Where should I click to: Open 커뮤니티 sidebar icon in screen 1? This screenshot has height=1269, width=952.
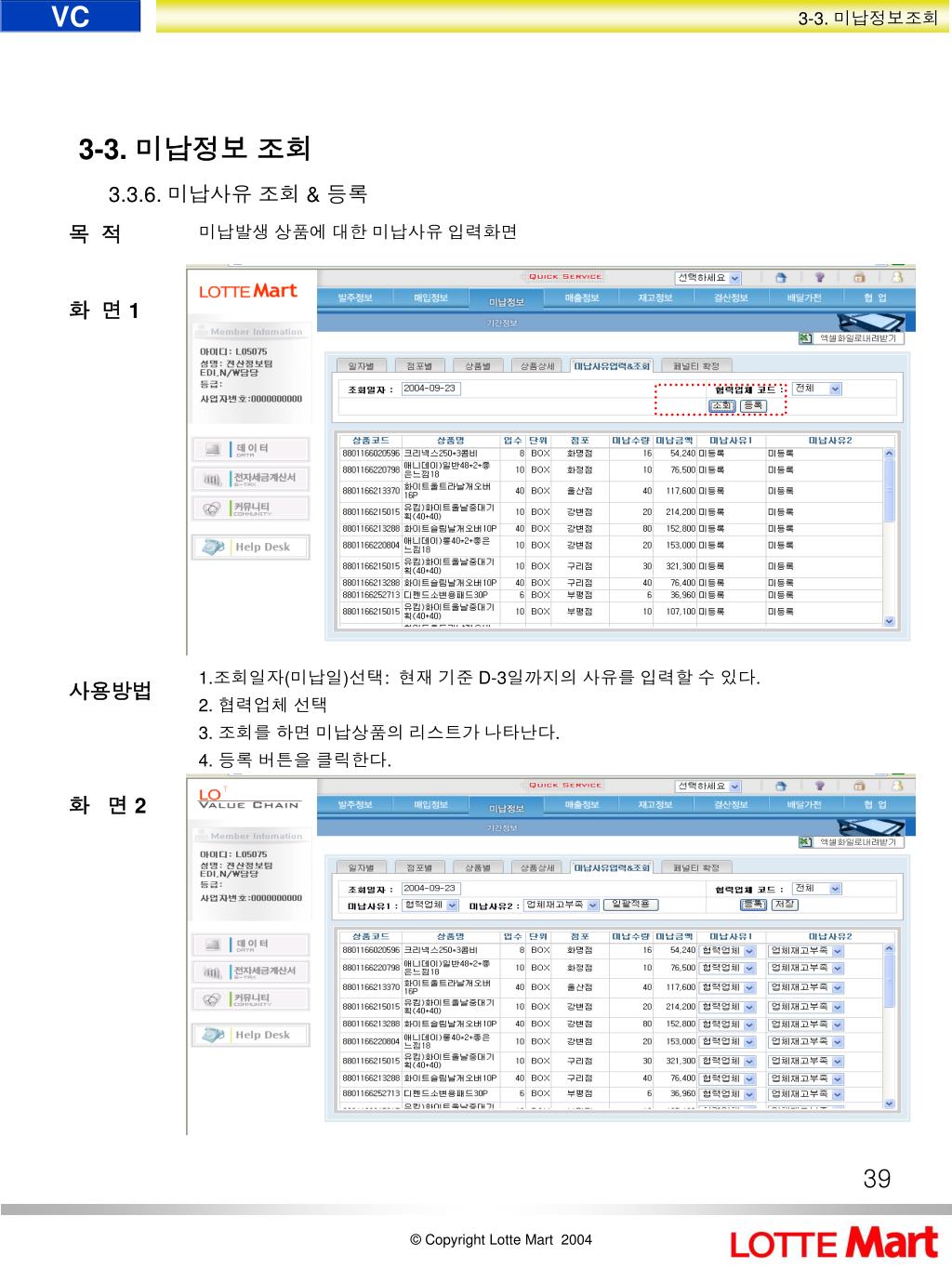coord(211,509)
